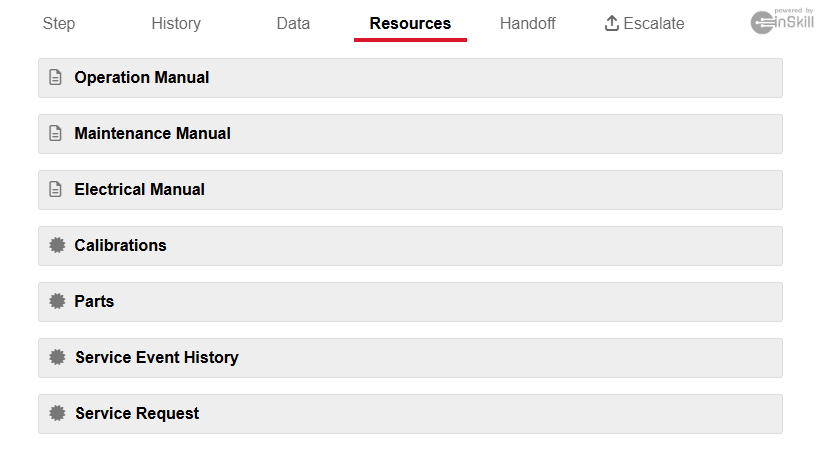837x470 pixels.
Task: Click the Service Event History gear icon
Action: 57,357
